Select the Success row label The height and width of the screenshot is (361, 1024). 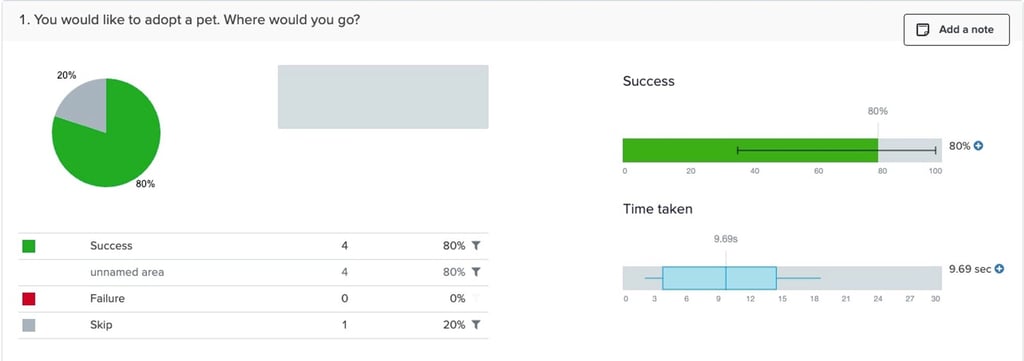click(111, 246)
